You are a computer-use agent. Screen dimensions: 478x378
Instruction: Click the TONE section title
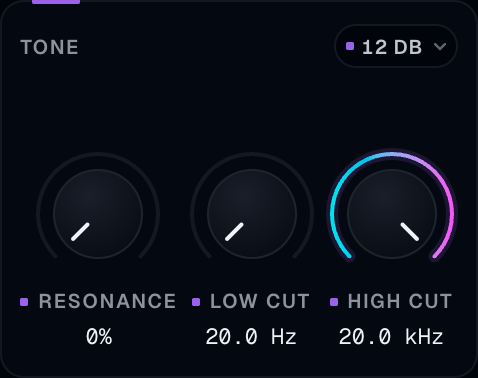49,47
